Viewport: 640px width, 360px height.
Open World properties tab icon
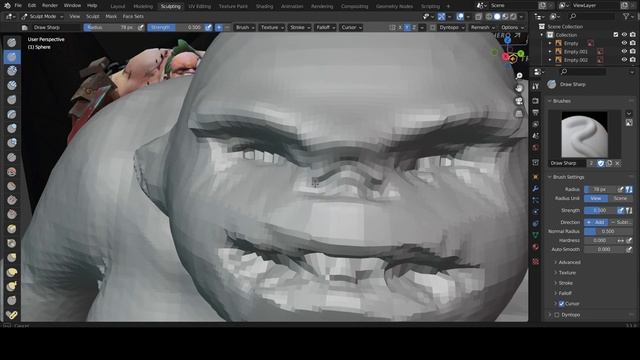click(x=536, y=148)
